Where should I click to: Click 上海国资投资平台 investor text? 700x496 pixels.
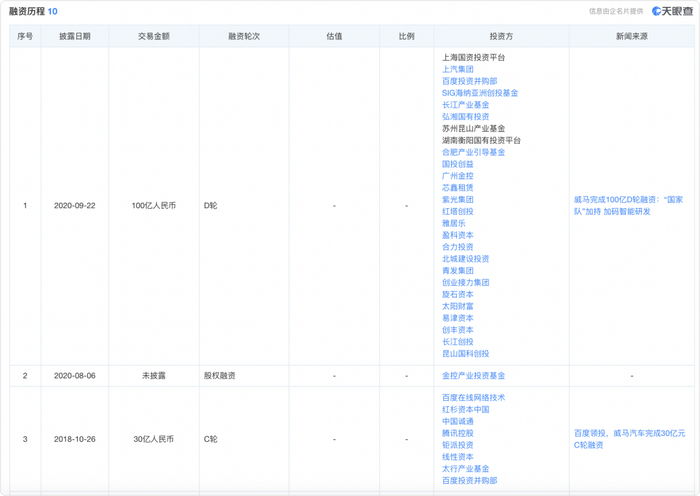click(x=474, y=57)
